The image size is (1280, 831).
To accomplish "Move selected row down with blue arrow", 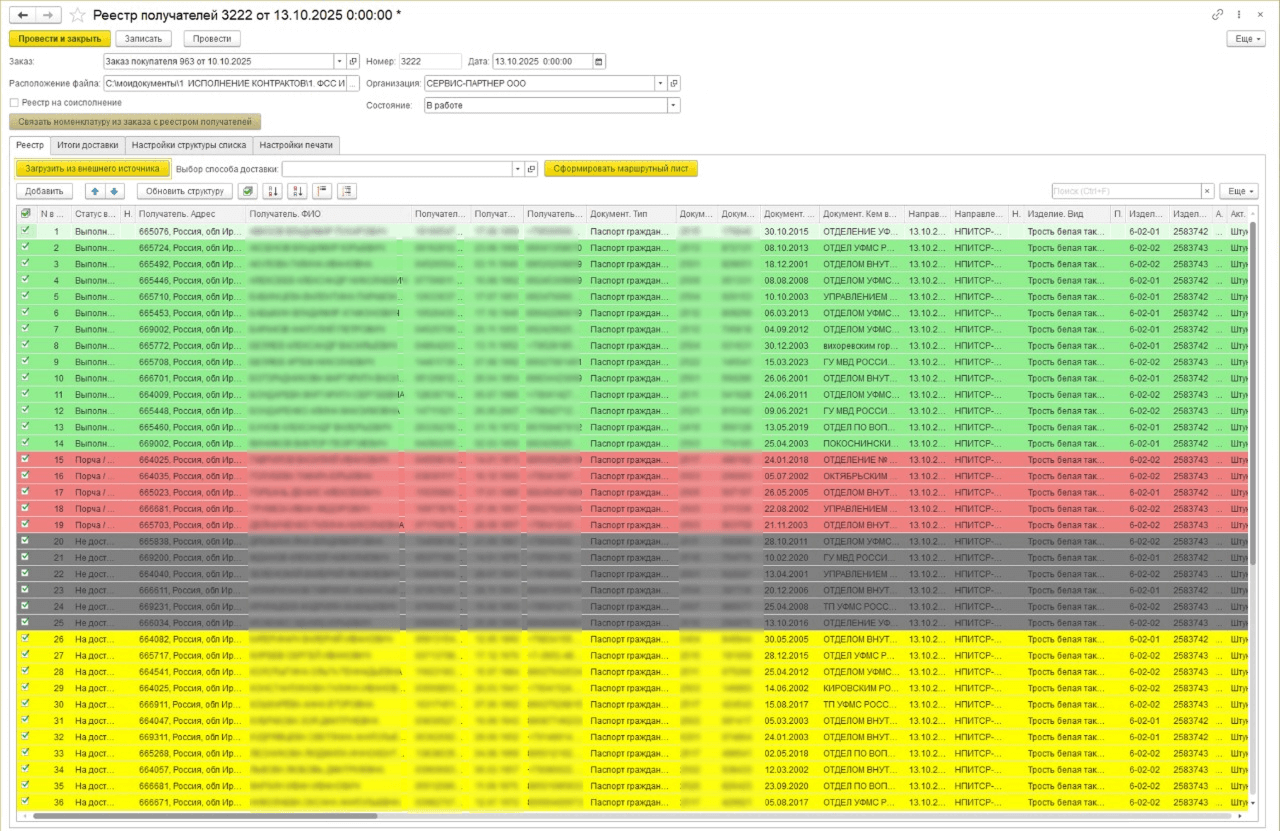I will click(x=114, y=191).
